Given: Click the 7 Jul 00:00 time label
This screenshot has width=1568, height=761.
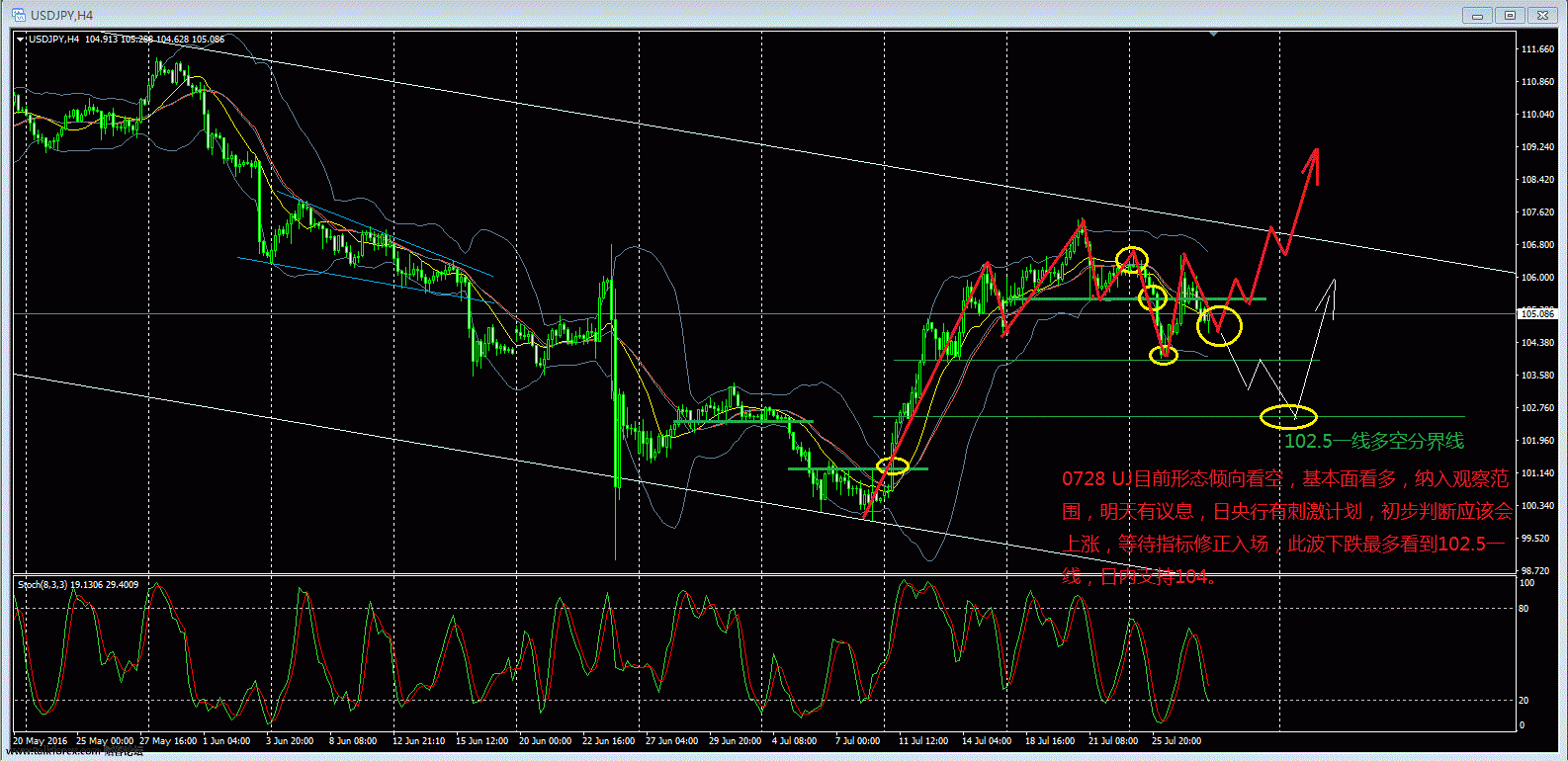Looking at the screenshot, I should point(858,740).
